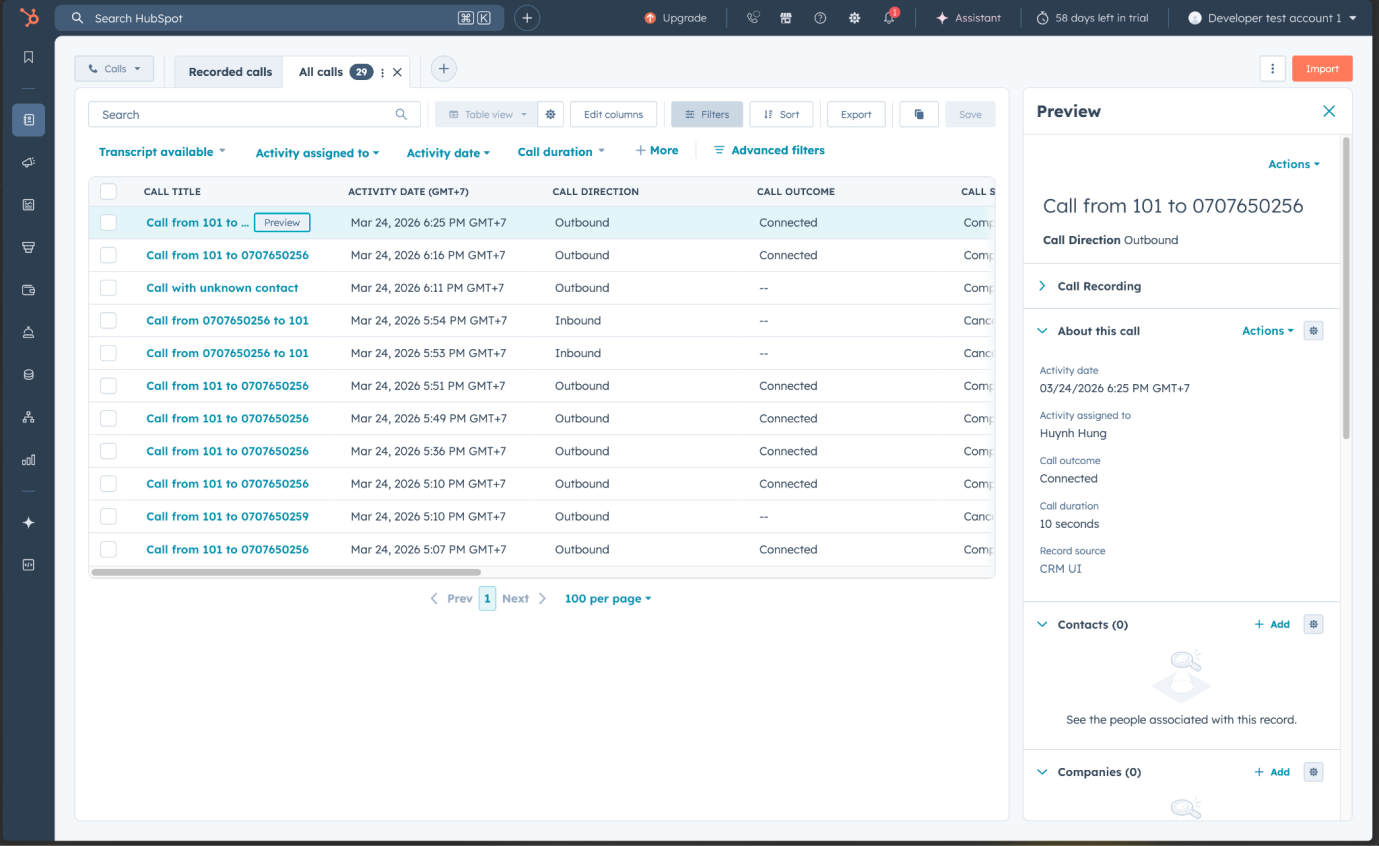
Task: Open Breeze sparkle icon in left sidebar
Action: click(x=28, y=522)
